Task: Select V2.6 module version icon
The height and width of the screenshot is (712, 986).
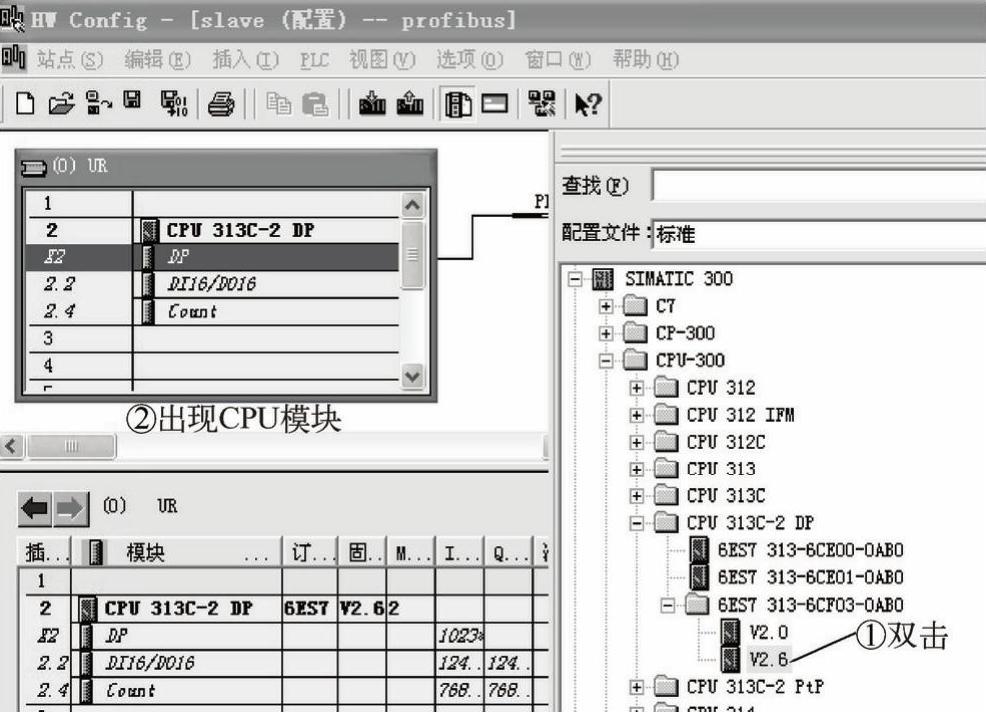Action: click(x=730, y=659)
